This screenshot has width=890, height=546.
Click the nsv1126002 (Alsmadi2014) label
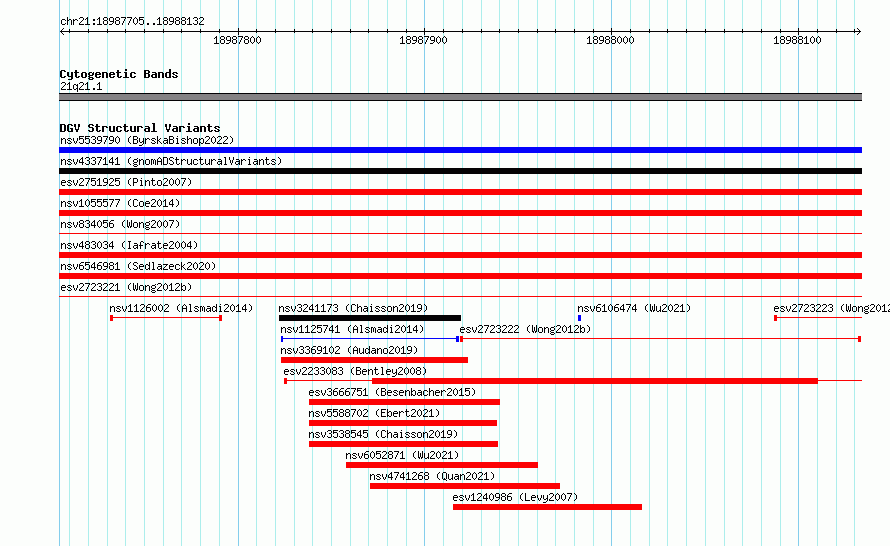pos(181,308)
